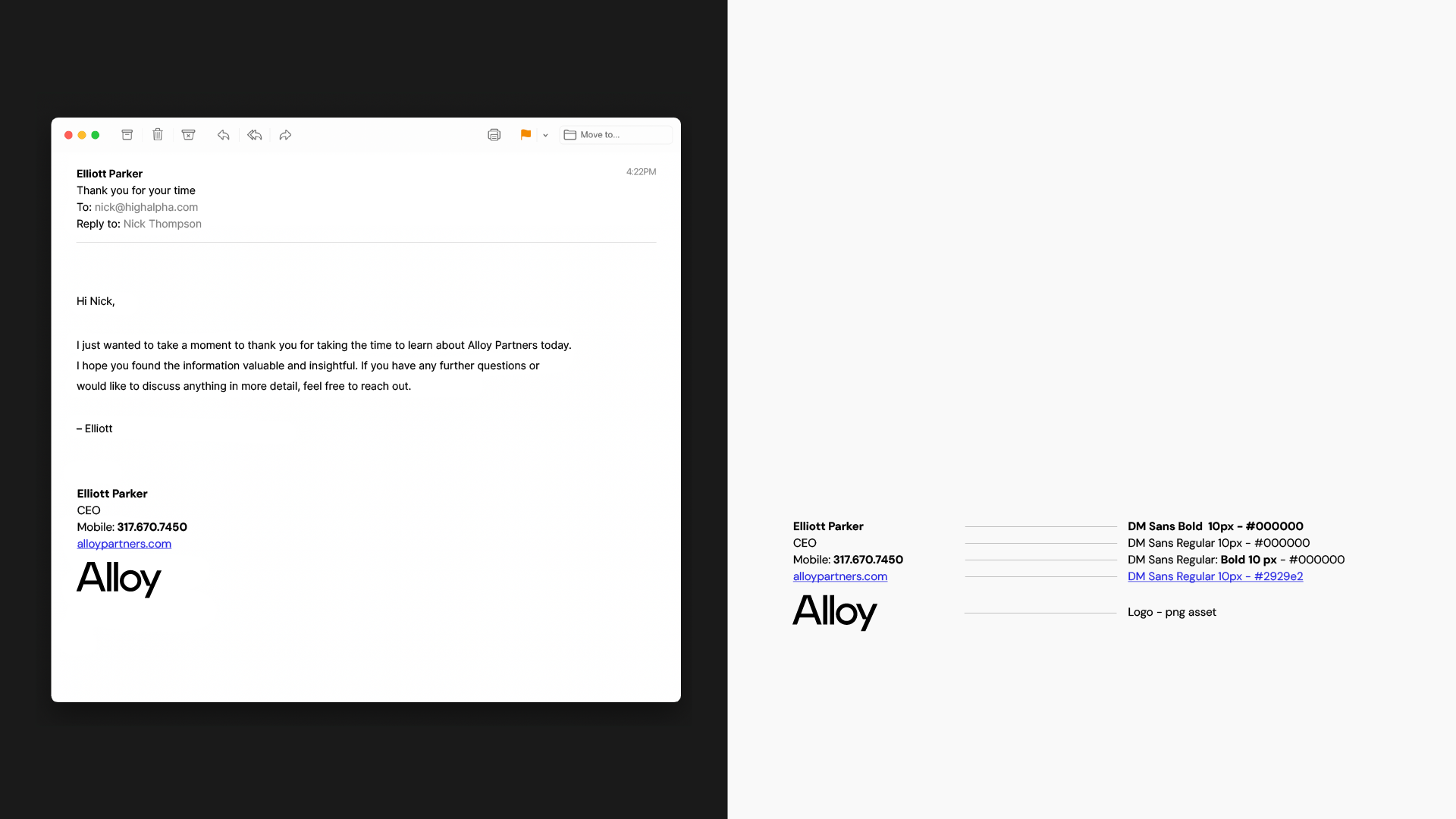The image size is (1456, 819).
Task: Click alloypartners.com on the spec sheet
Action: click(x=839, y=576)
